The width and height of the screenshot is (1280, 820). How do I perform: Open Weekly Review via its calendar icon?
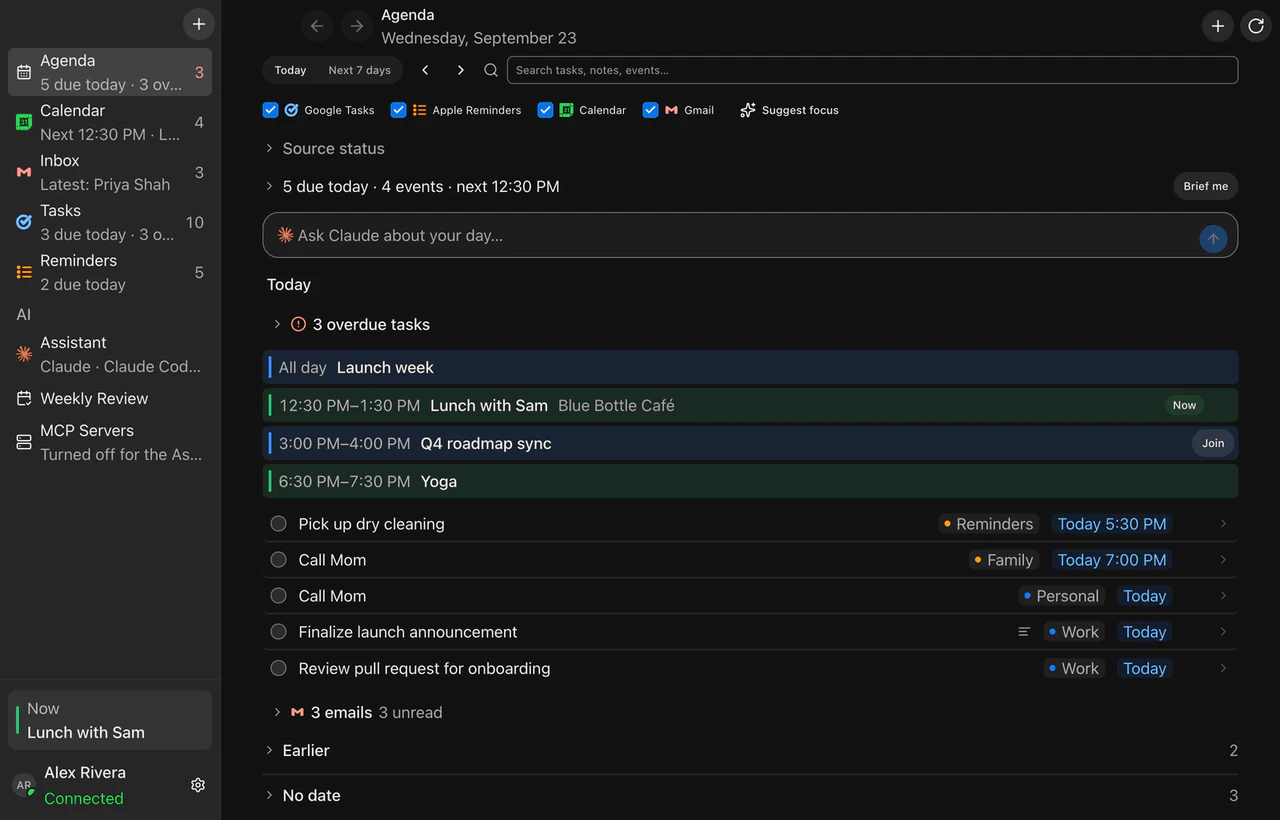pos(24,398)
